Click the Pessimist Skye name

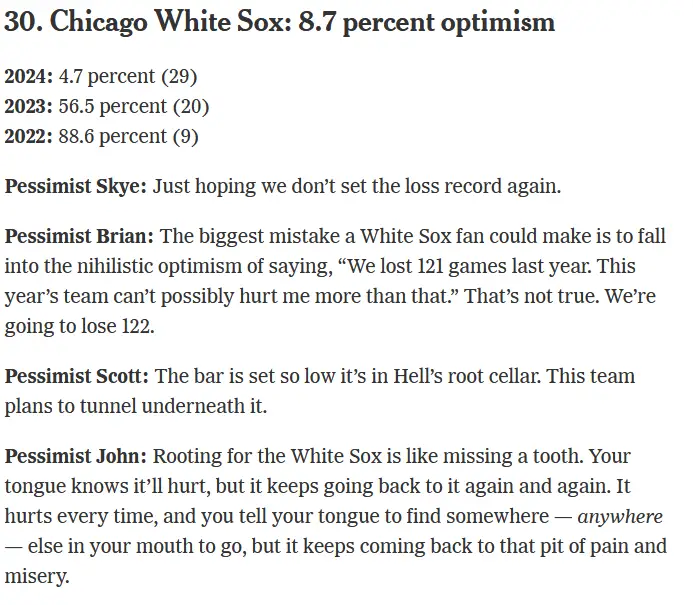76,186
